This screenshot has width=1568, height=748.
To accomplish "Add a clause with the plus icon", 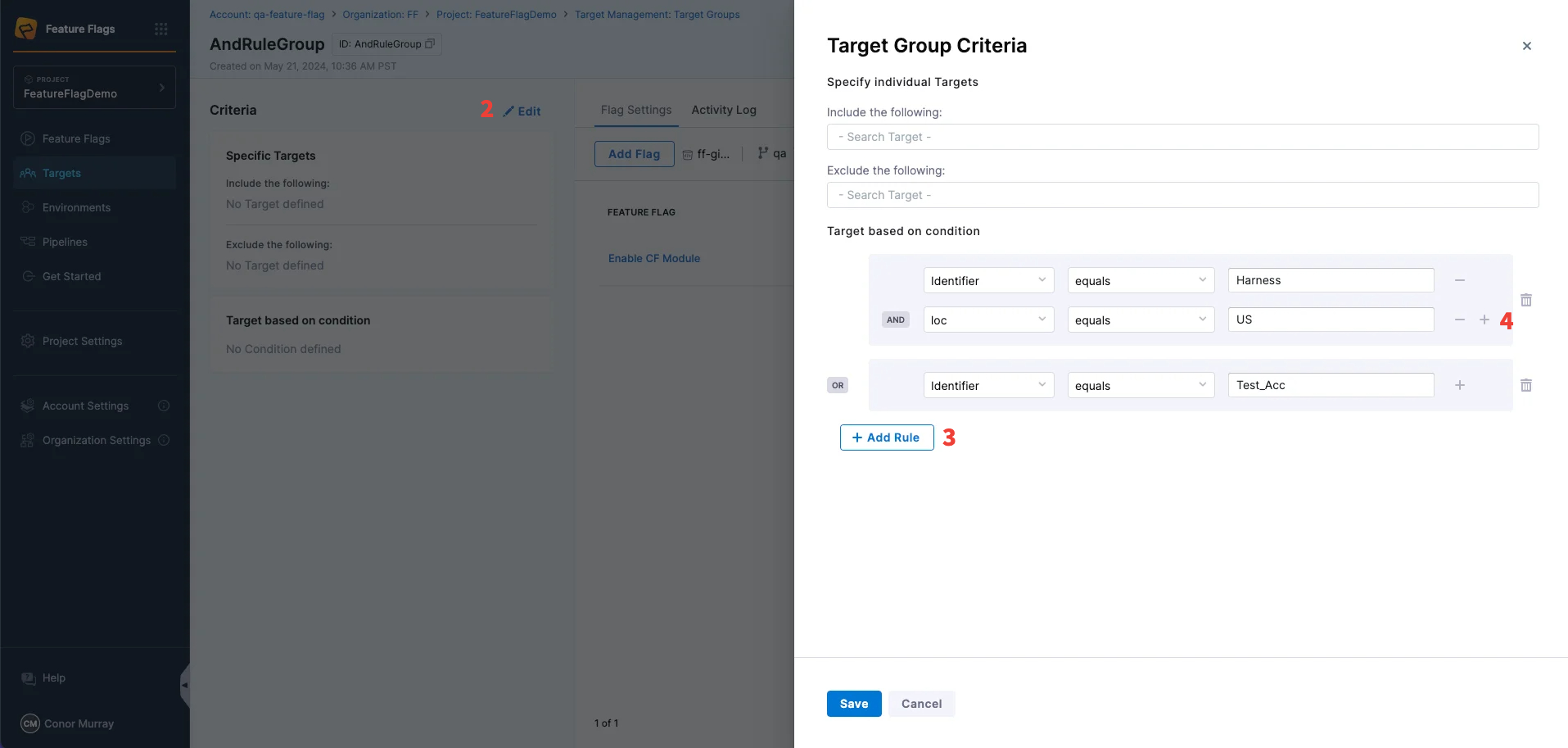I will 1484,320.
